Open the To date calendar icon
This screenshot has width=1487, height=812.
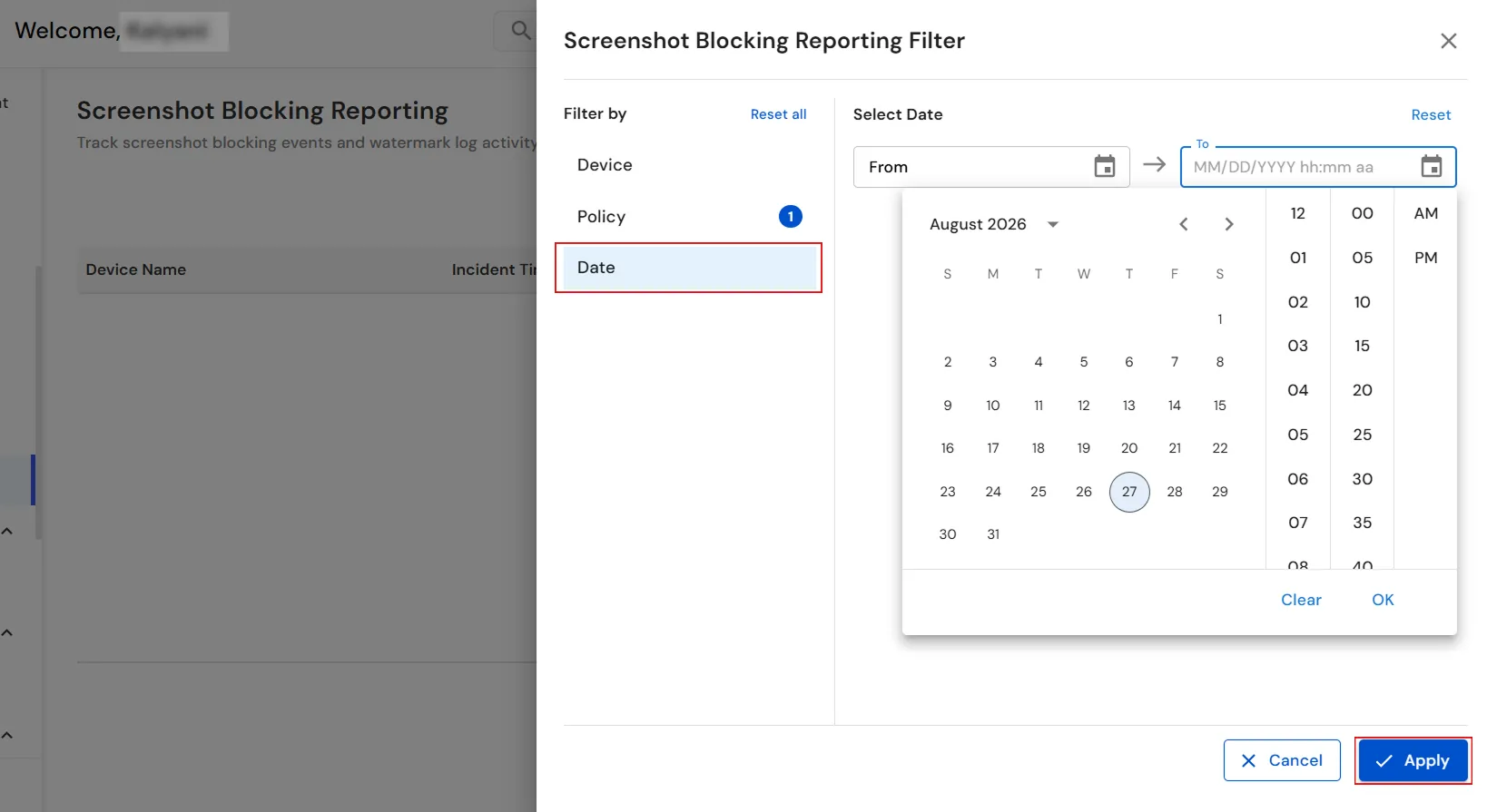click(1431, 167)
